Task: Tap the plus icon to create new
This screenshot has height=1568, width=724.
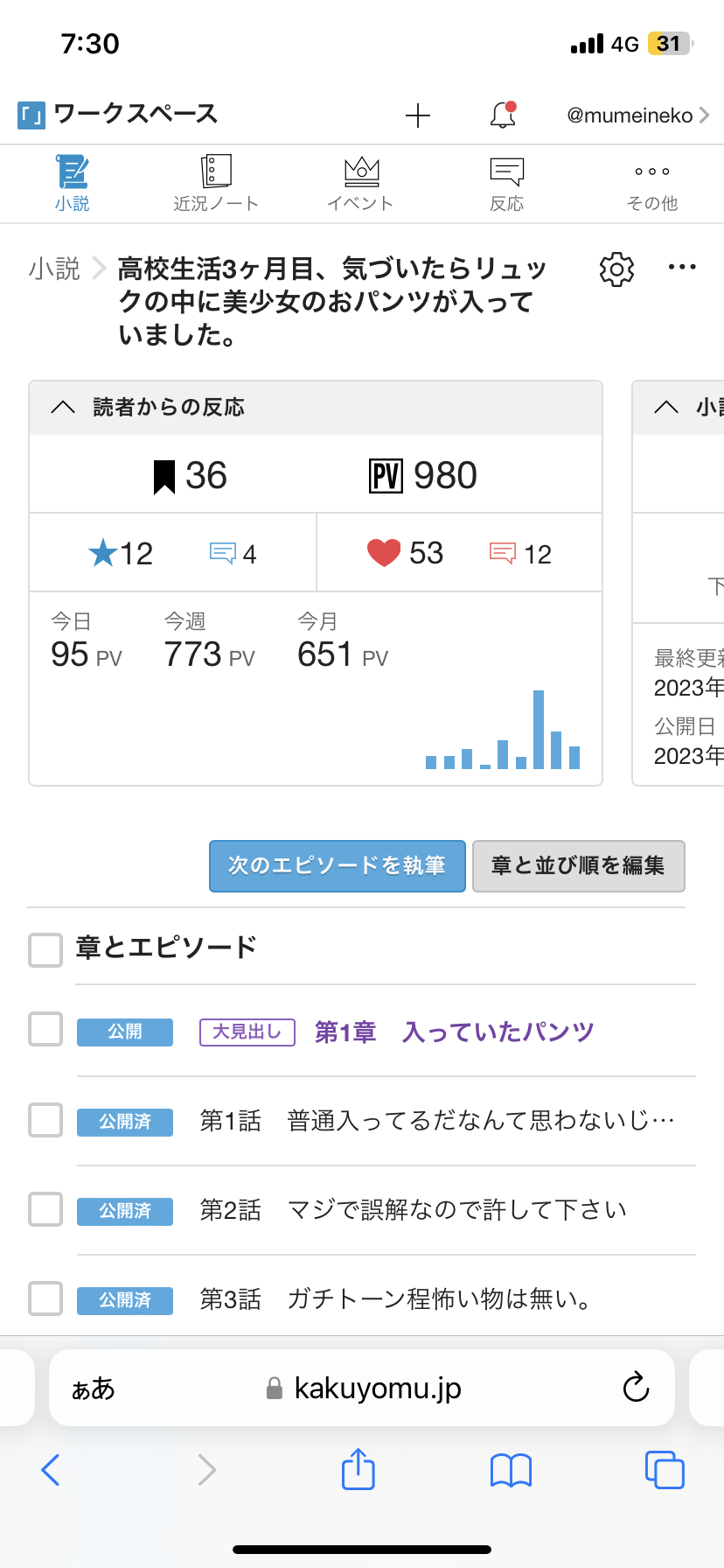Action: coord(418,115)
